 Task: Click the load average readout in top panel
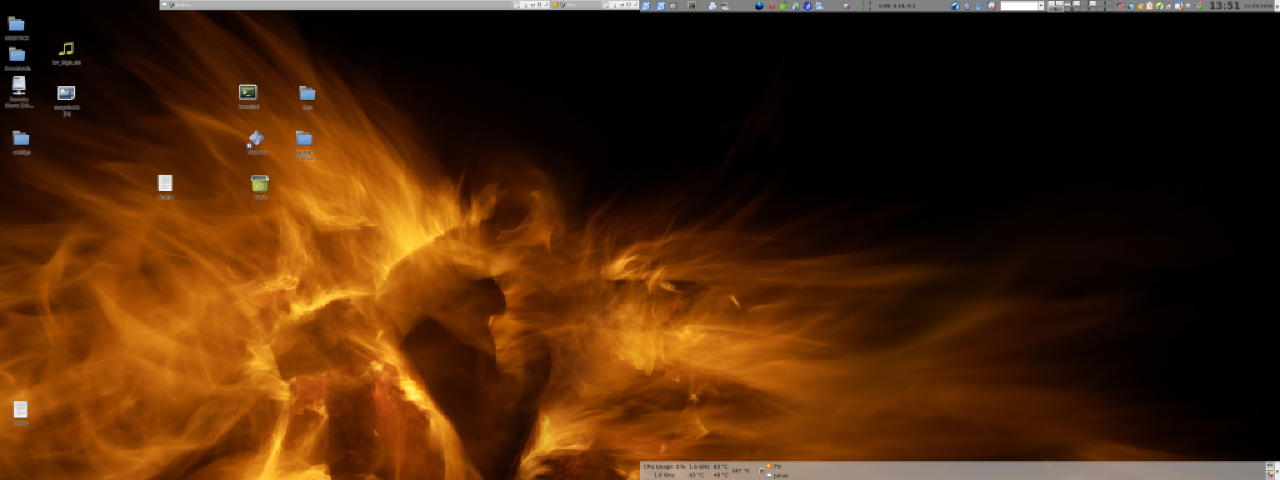click(x=897, y=6)
